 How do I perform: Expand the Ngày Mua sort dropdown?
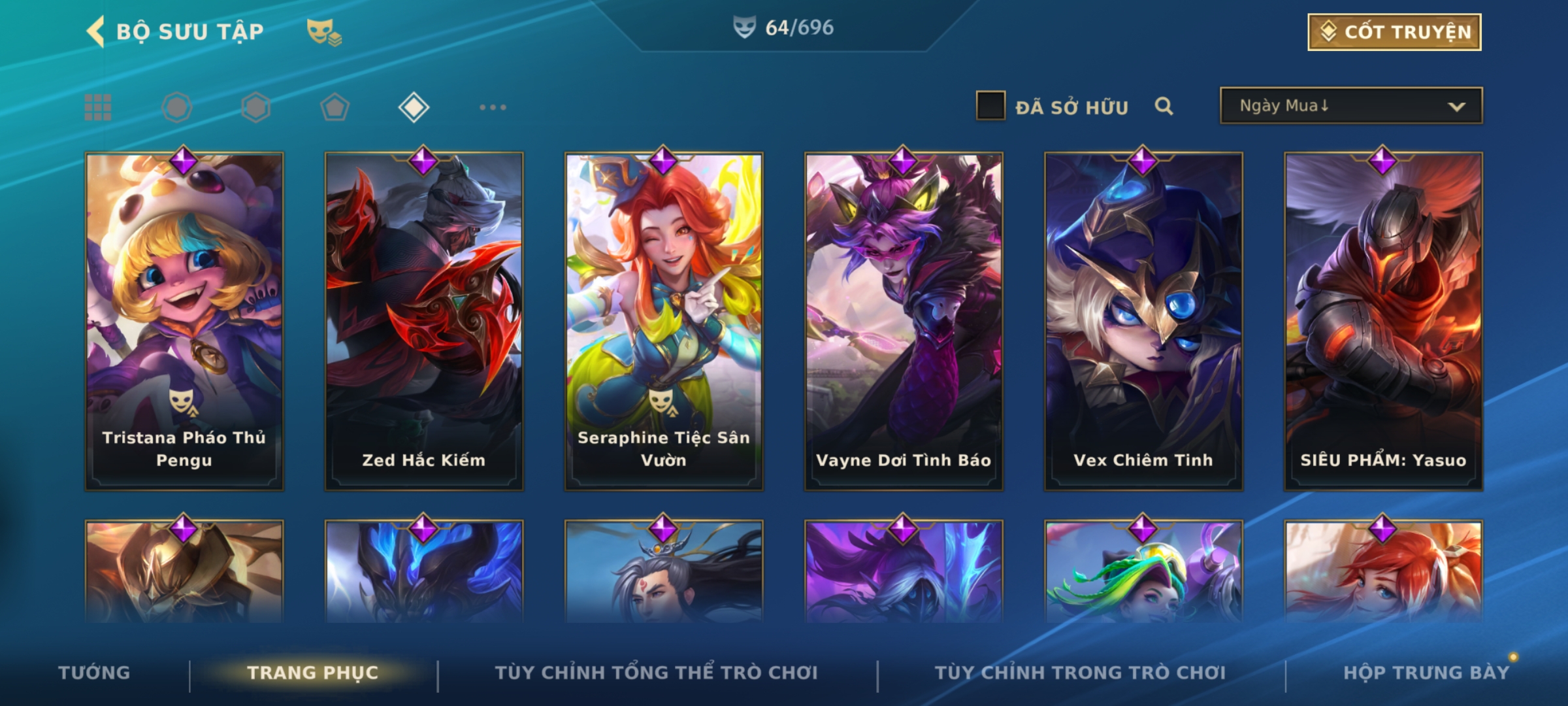tap(1351, 106)
